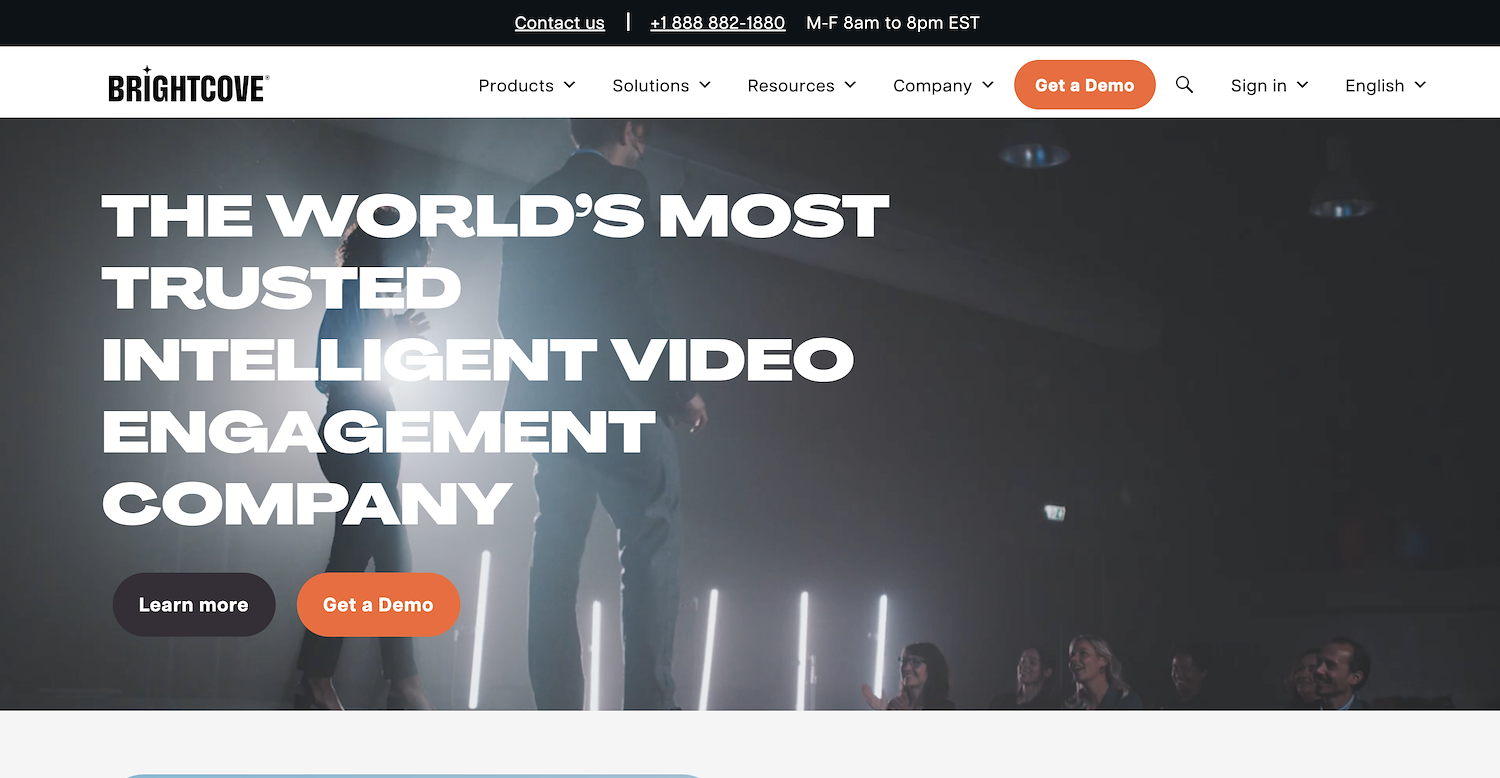1500x778 pixels.
Task: Expand the English language dropdown
Action: click(x=1385, y=86)
